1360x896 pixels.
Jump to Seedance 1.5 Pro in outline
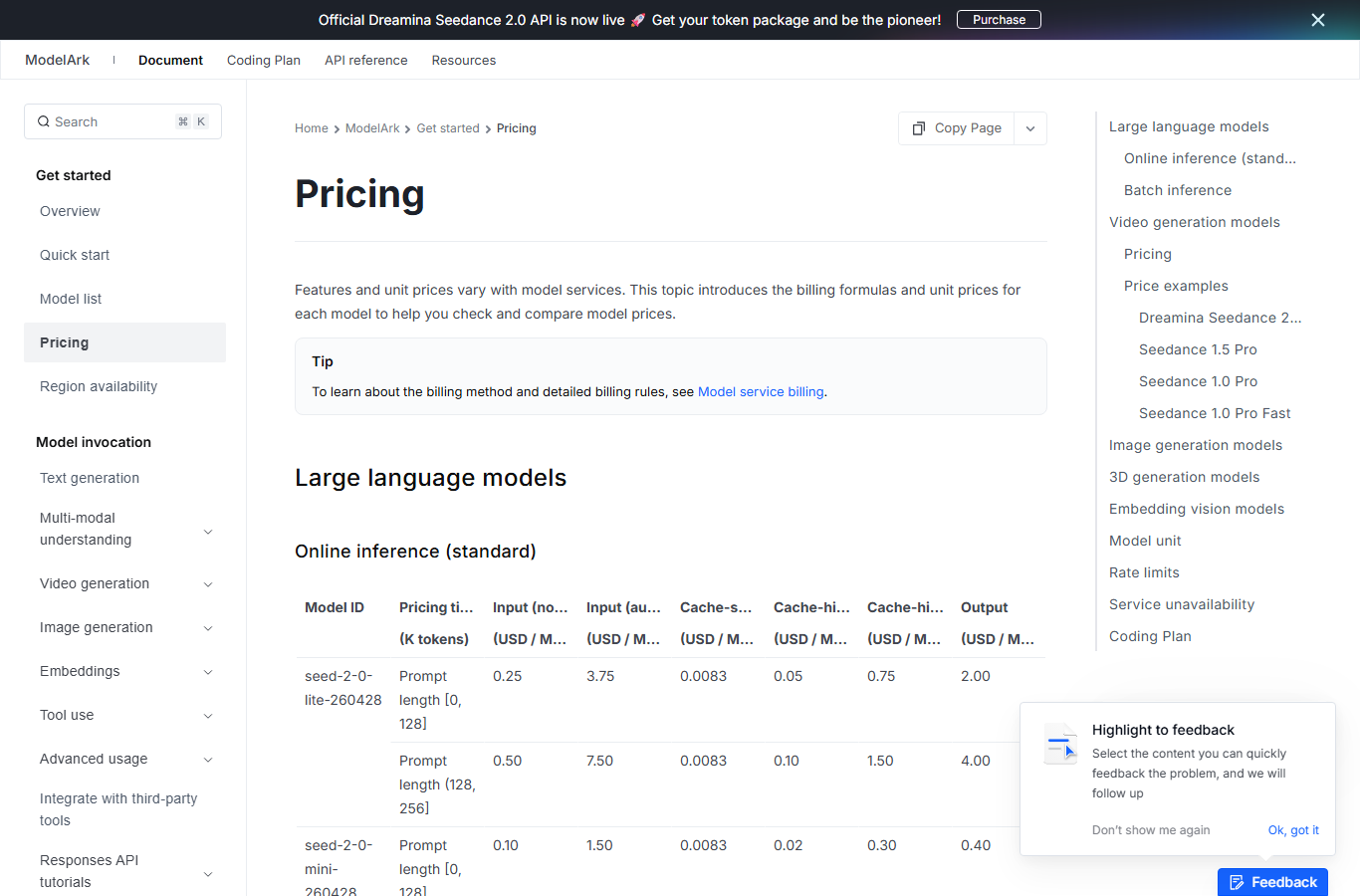[x=1198, y=349]
